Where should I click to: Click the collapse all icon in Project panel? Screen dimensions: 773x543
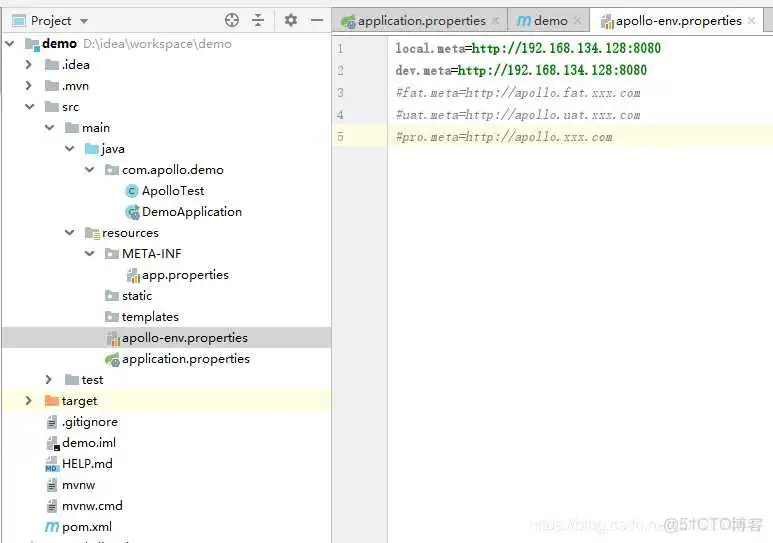(258, 20)
